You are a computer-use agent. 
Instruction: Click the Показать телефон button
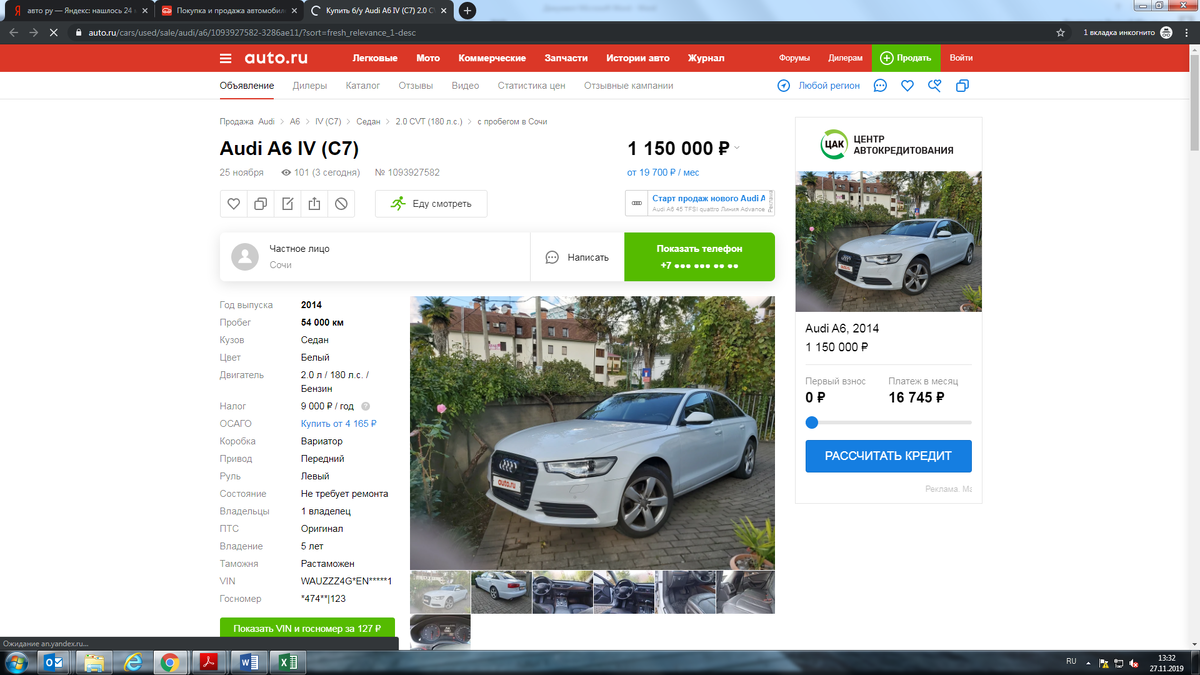699,257
